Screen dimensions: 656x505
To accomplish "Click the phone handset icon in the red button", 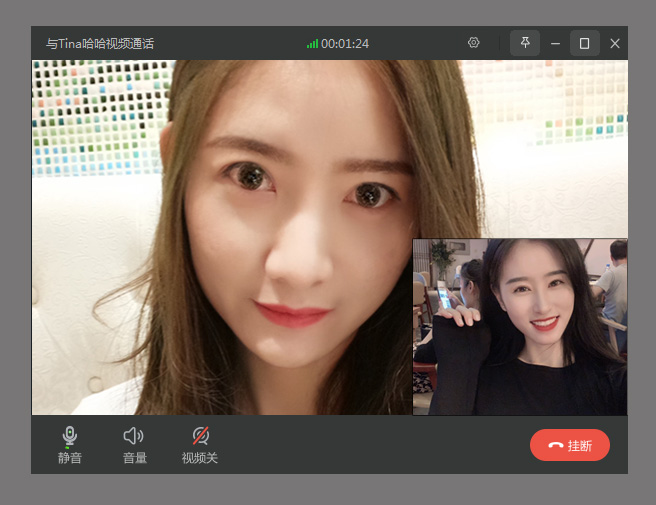I will [x=555, y=445].
